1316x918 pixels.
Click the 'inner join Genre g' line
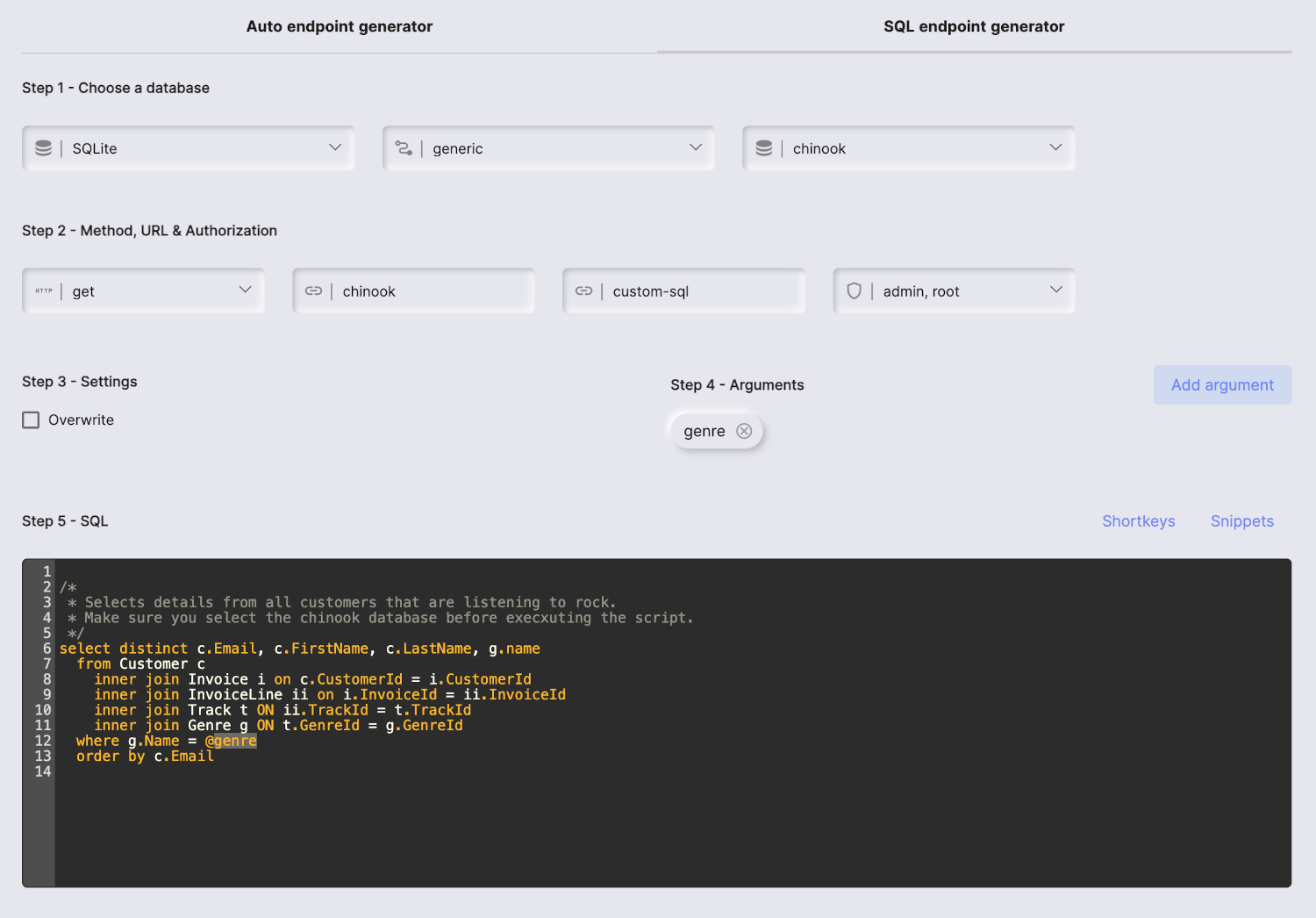278,726
